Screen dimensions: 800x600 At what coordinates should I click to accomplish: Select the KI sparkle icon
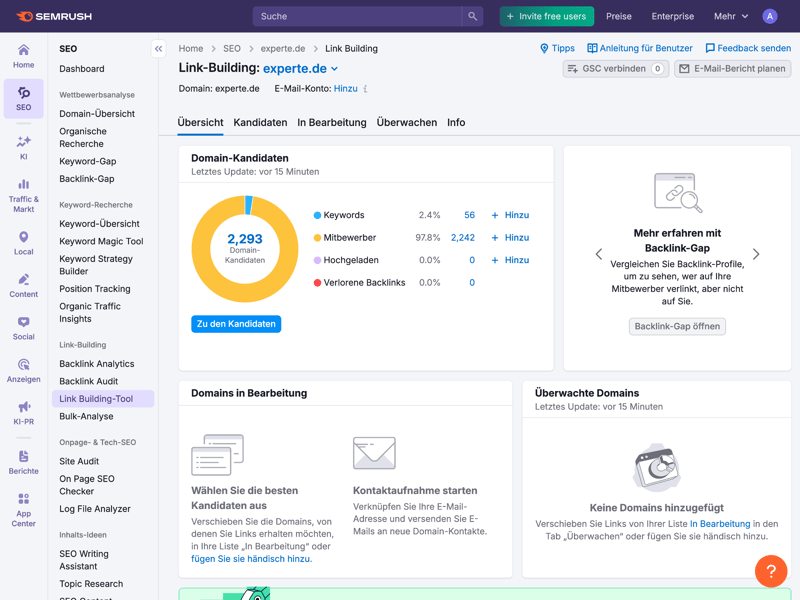23,143
